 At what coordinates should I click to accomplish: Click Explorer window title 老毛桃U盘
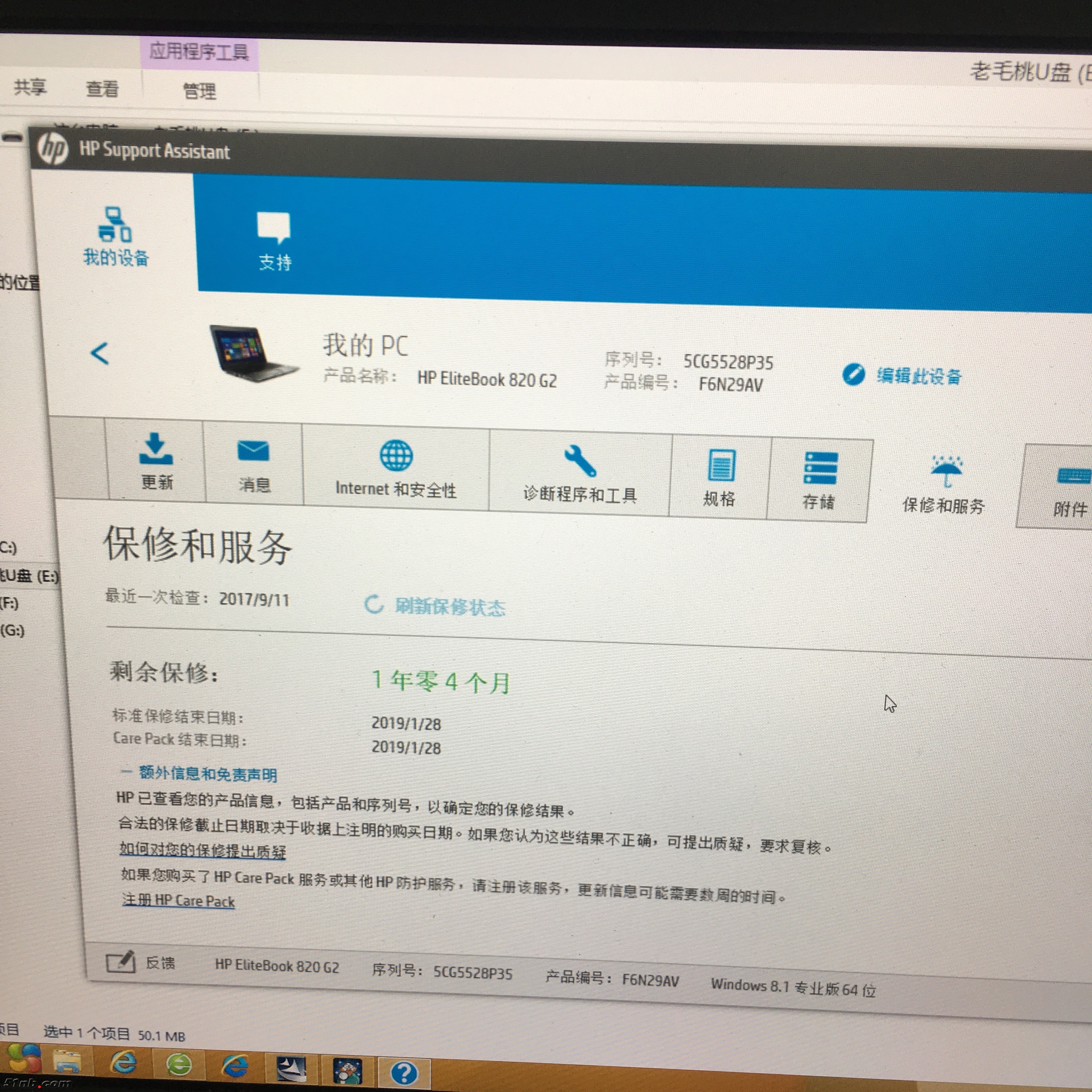[x=1021, y=72]
